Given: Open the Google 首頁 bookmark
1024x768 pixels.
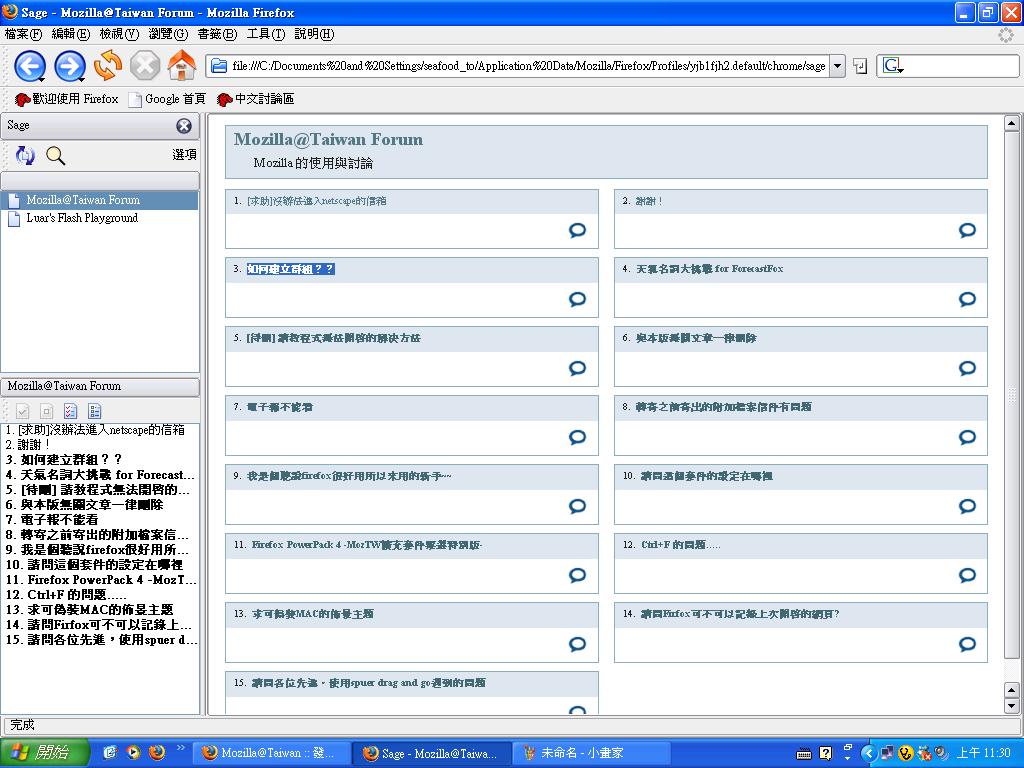Looking at the screenshot, I should [x=167, y=99].
